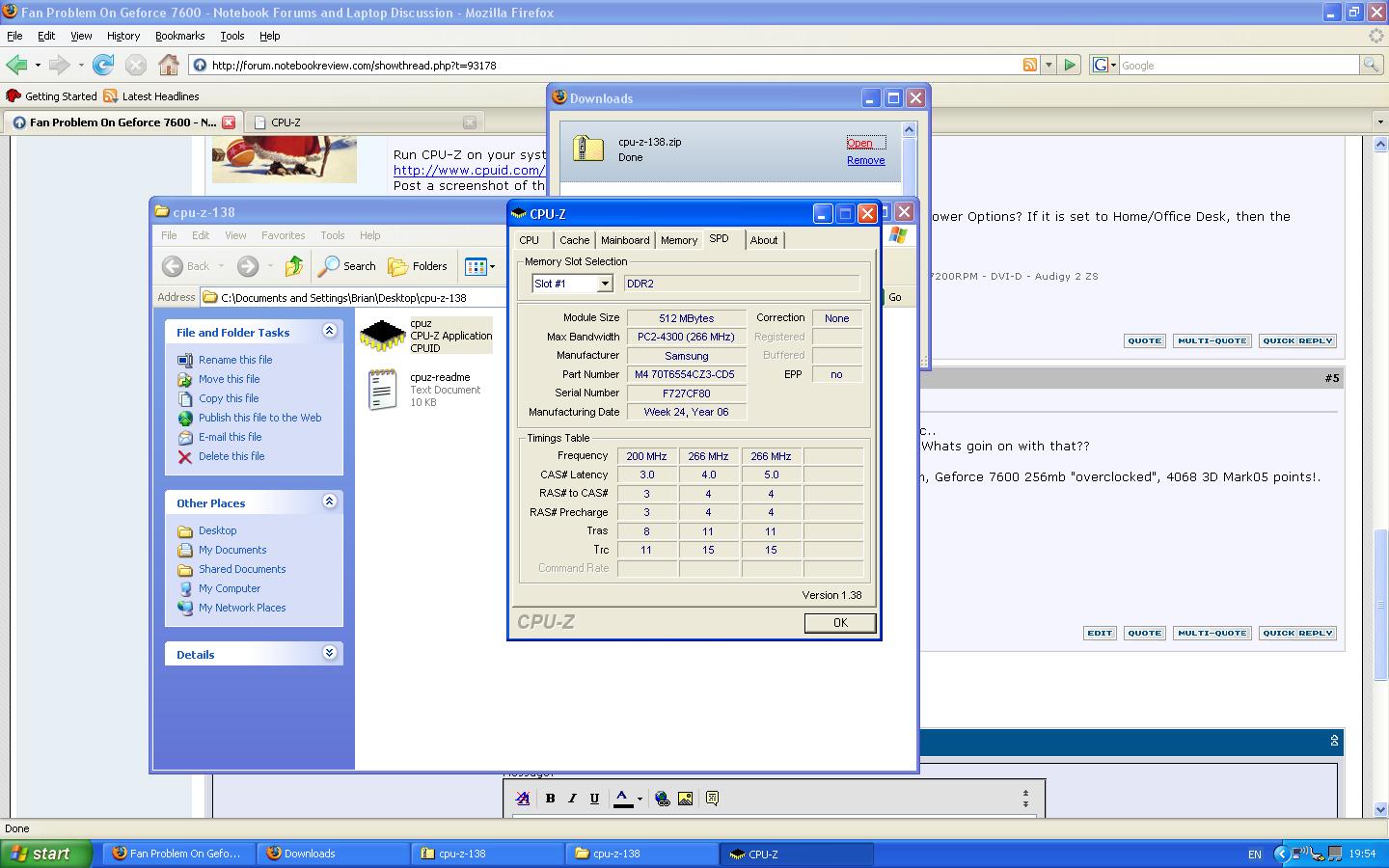The width and height of the screenshot is (1389, 868).
Task: Click cpu-z-138.zip file icon in Downloads
Action: [587, 149]
